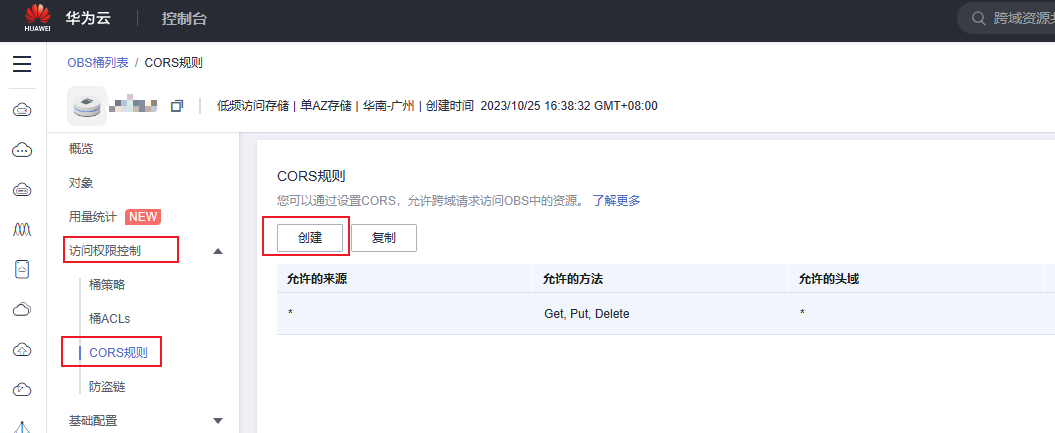Collapse the 访问权限控制 section arrow

point(218,251)
